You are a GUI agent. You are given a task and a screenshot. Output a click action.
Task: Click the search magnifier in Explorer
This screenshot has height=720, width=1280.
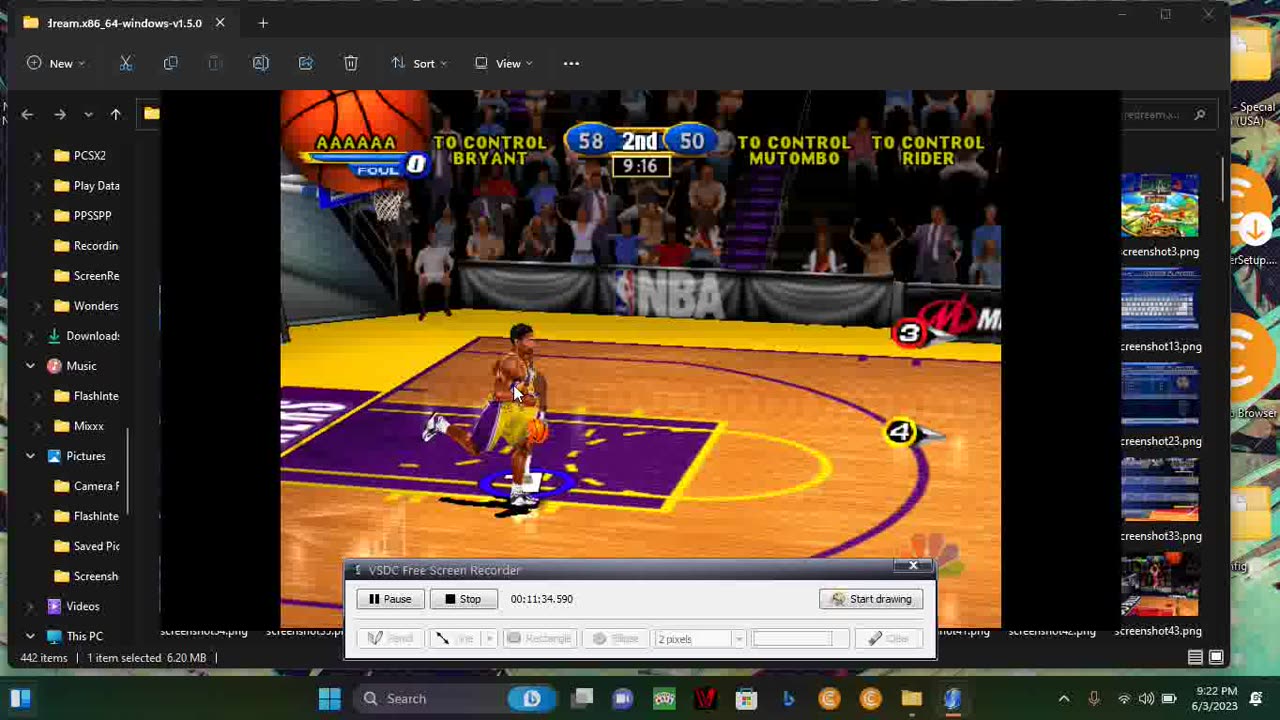pos(1200,115)
